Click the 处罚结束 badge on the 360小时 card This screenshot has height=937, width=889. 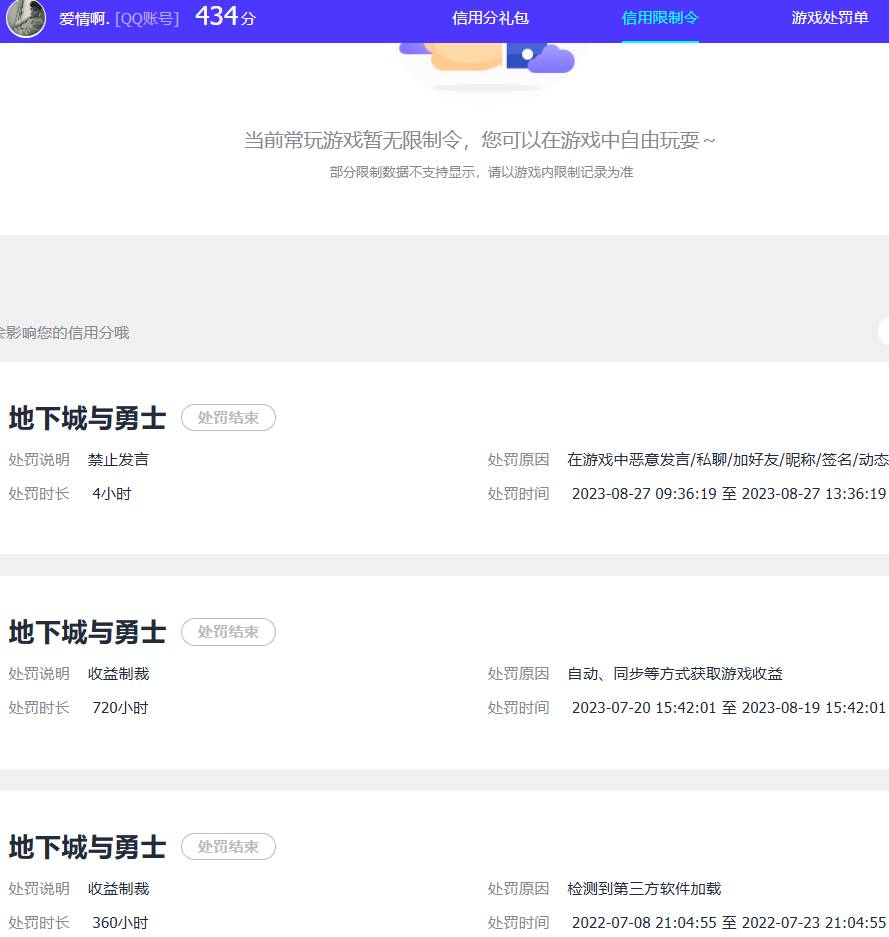(x=228, y=847)
